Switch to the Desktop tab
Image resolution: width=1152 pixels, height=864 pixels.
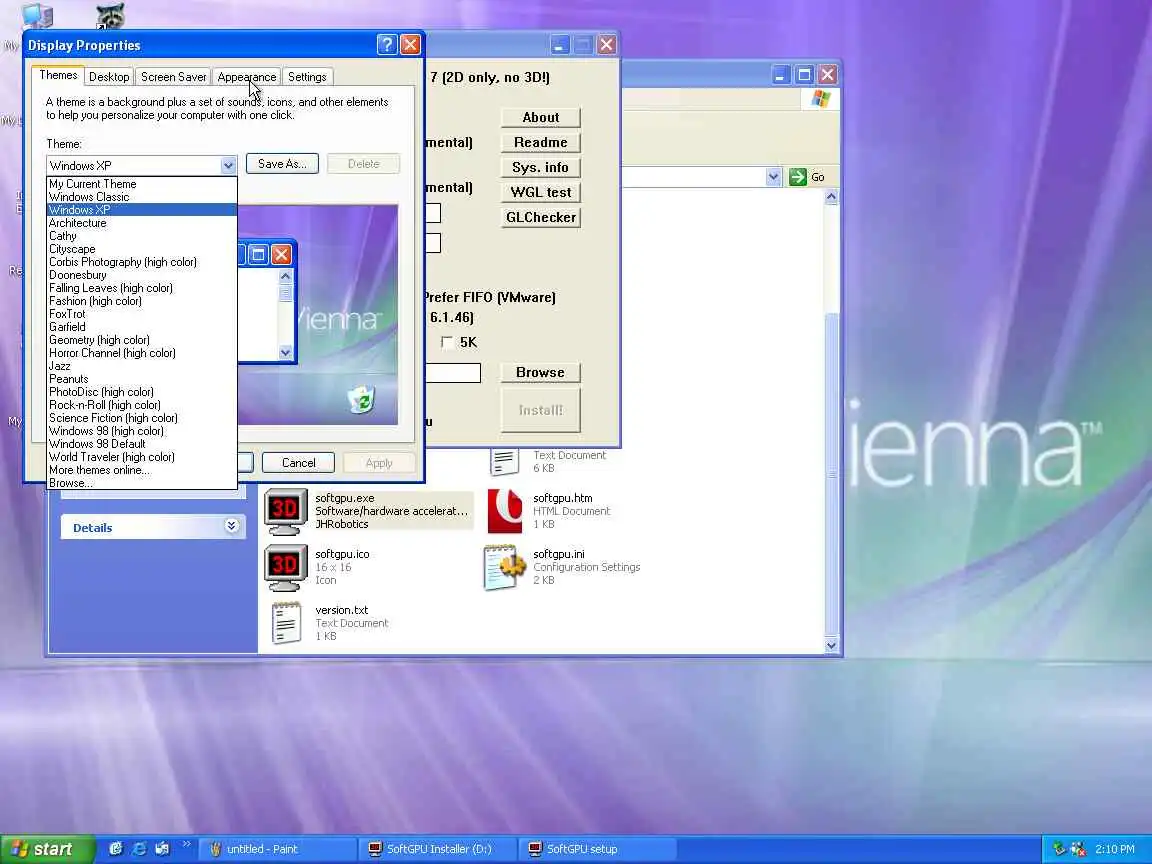(x=109, y=77)
